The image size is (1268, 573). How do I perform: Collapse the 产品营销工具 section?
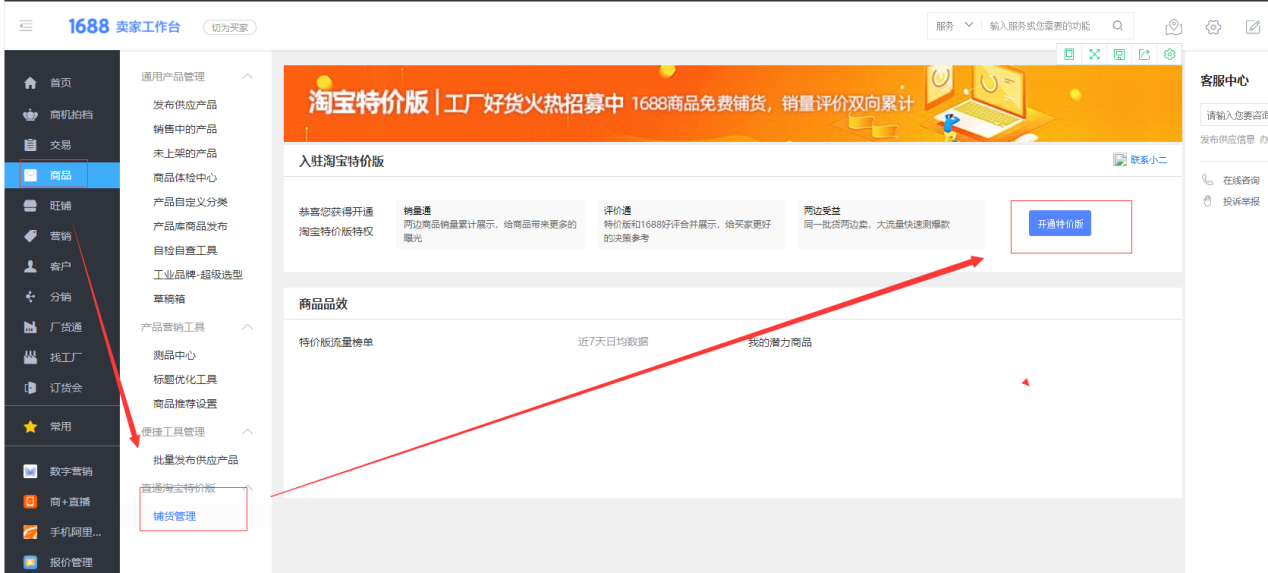click(x=248, y=327)
